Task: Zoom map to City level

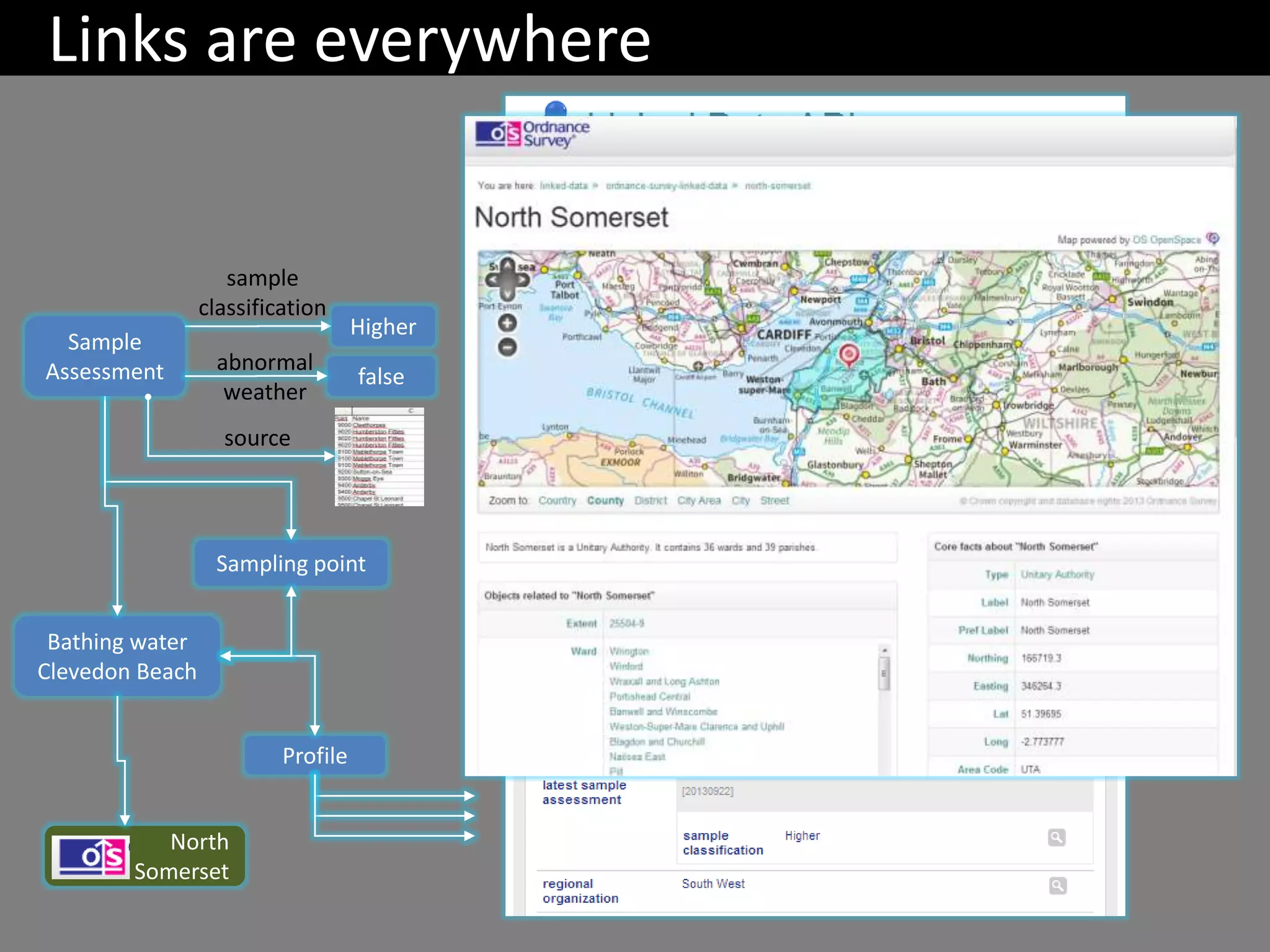Action: (x=740, y=501)
